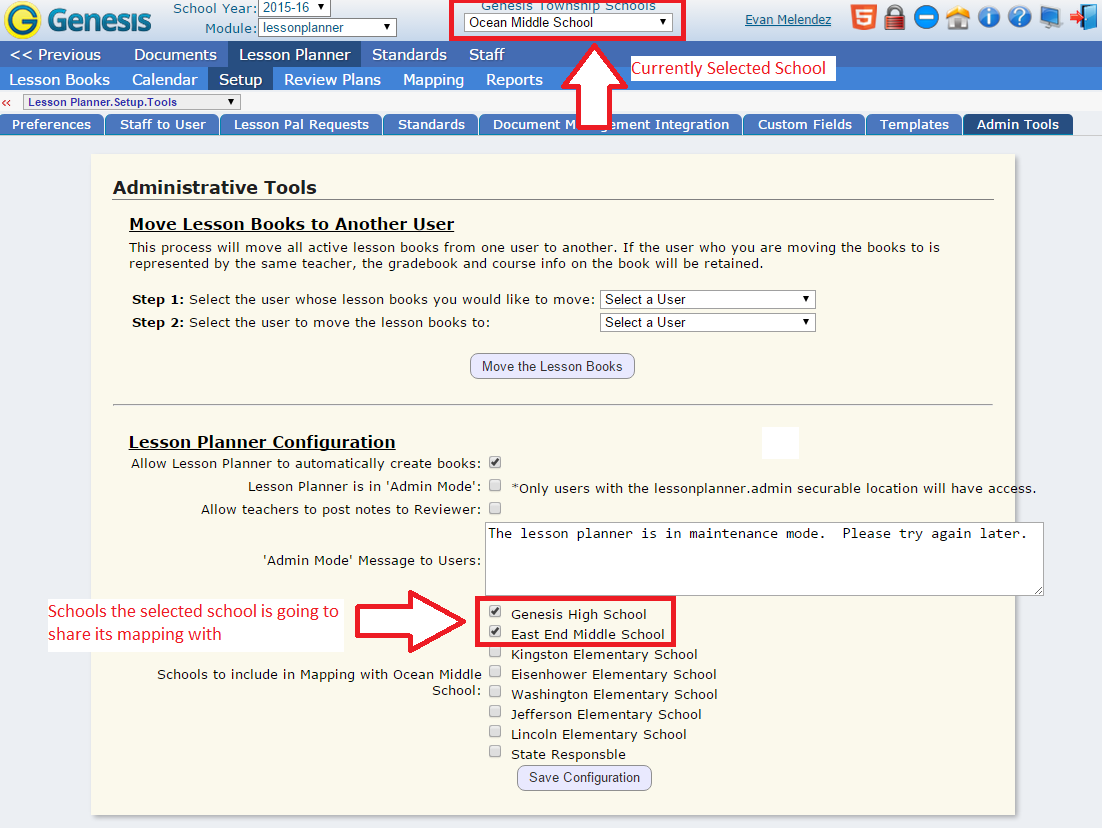This screenshot has height=828, width=1102.
Task: Switch to the Standards setup tab
Action: 431,124
